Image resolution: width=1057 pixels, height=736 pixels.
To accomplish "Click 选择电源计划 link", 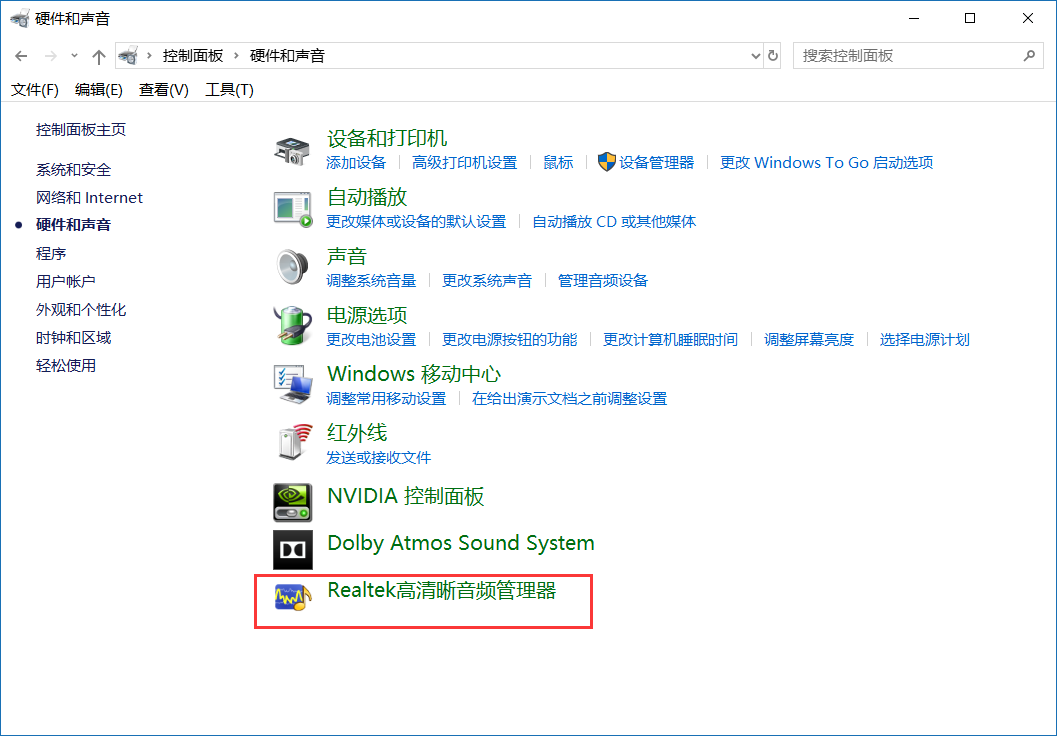I will point(924,339).
